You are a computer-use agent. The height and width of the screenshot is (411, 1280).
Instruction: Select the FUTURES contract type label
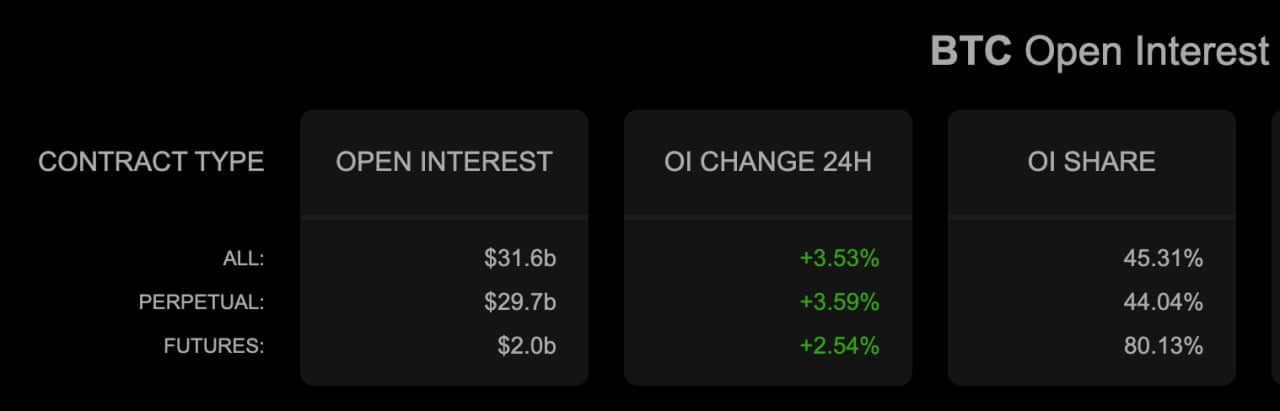click(x=213, y=347)
